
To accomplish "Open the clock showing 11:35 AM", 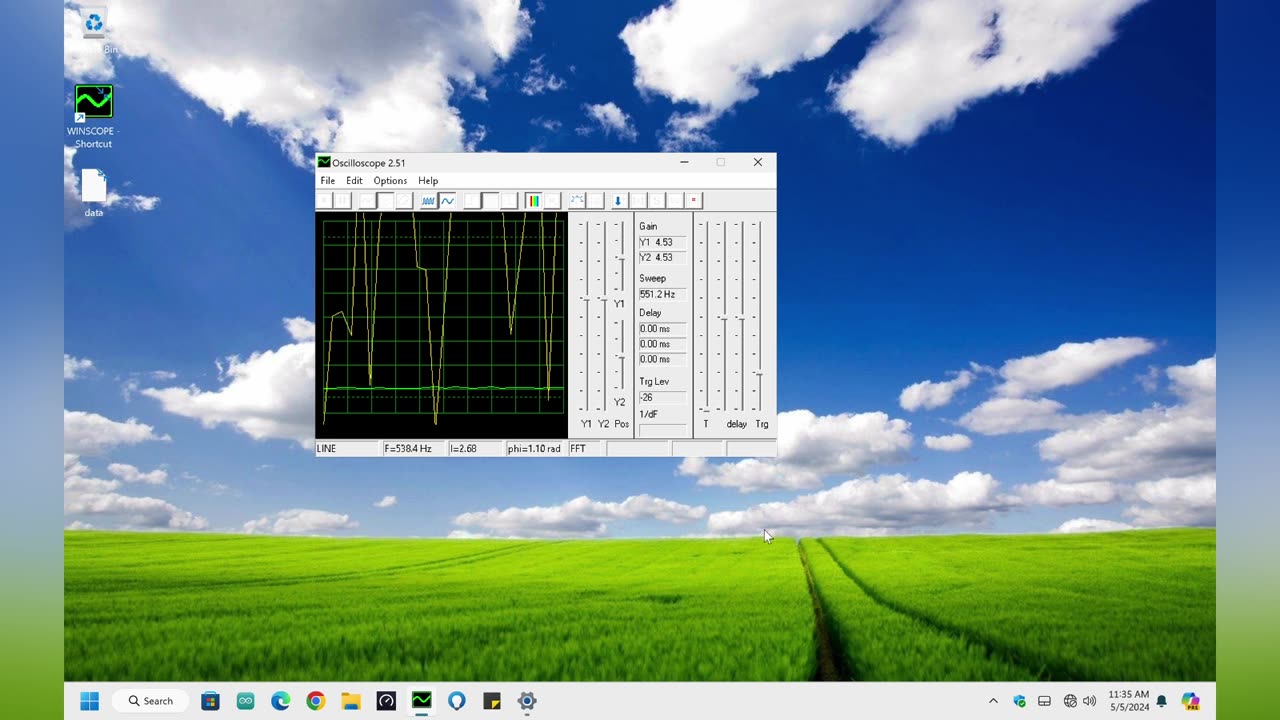I will (1129, 701).
